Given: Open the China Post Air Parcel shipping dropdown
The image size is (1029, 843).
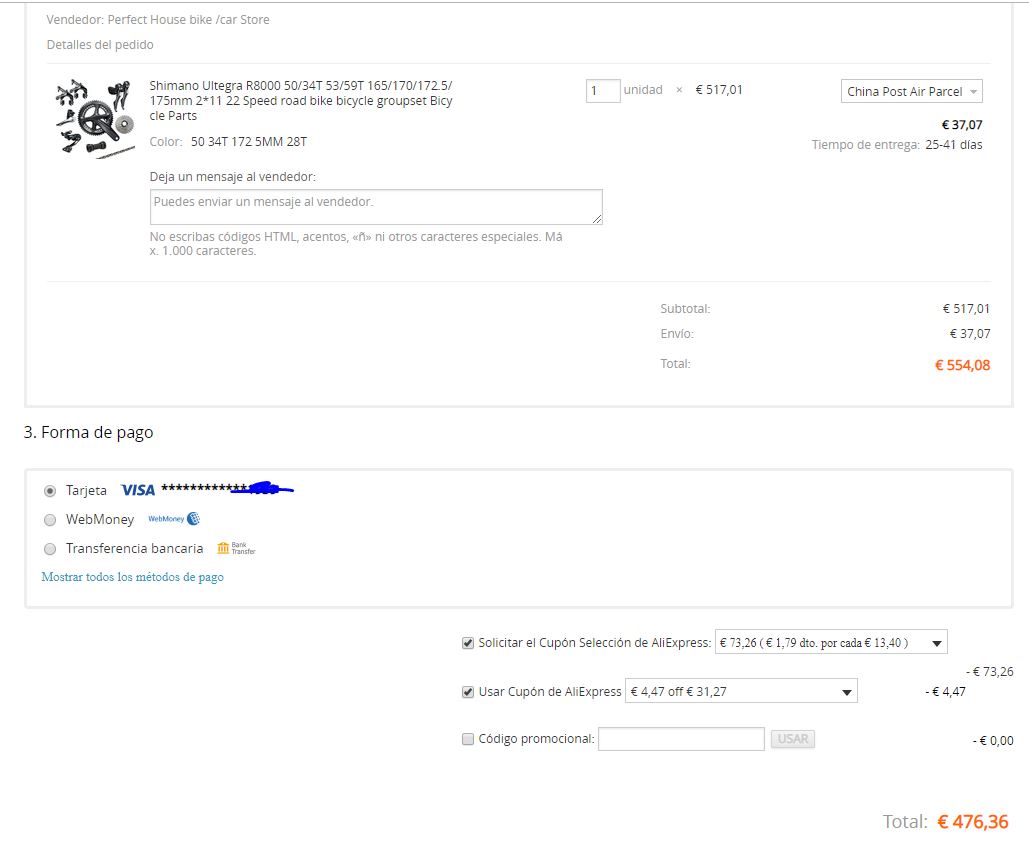Looking at the screenshot, I should tap(912, 91).
